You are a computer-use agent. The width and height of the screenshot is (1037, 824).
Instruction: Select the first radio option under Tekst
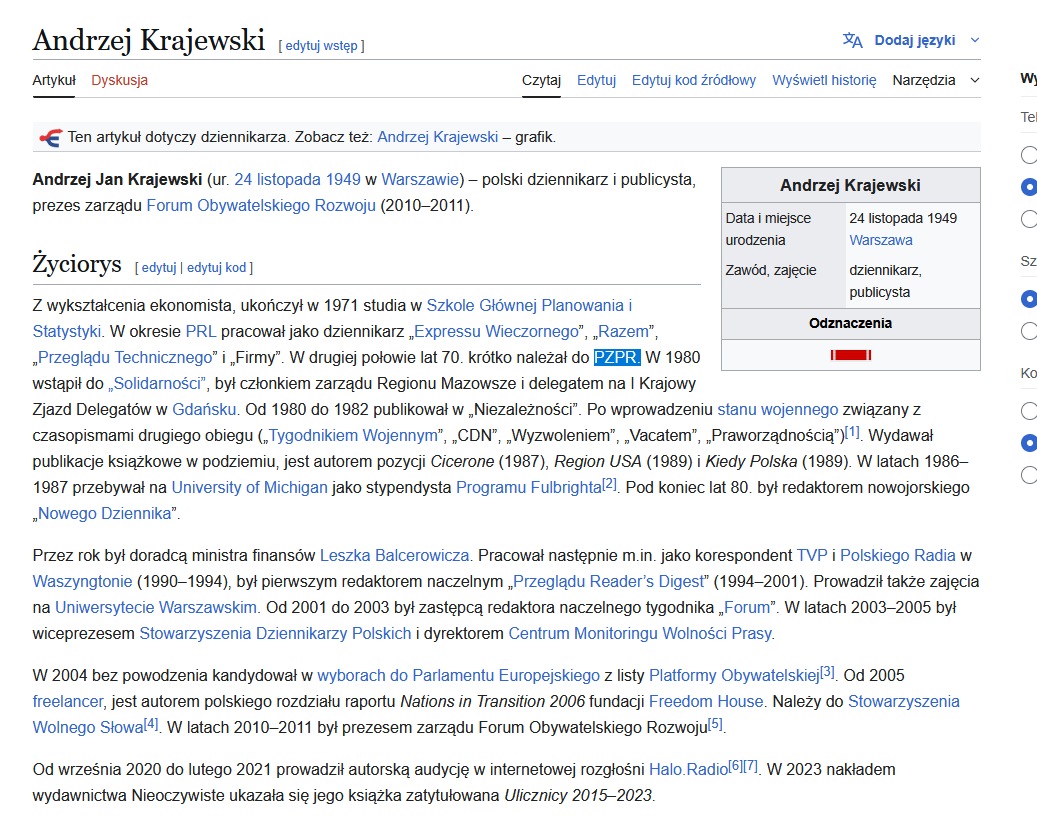(1029, 155)
